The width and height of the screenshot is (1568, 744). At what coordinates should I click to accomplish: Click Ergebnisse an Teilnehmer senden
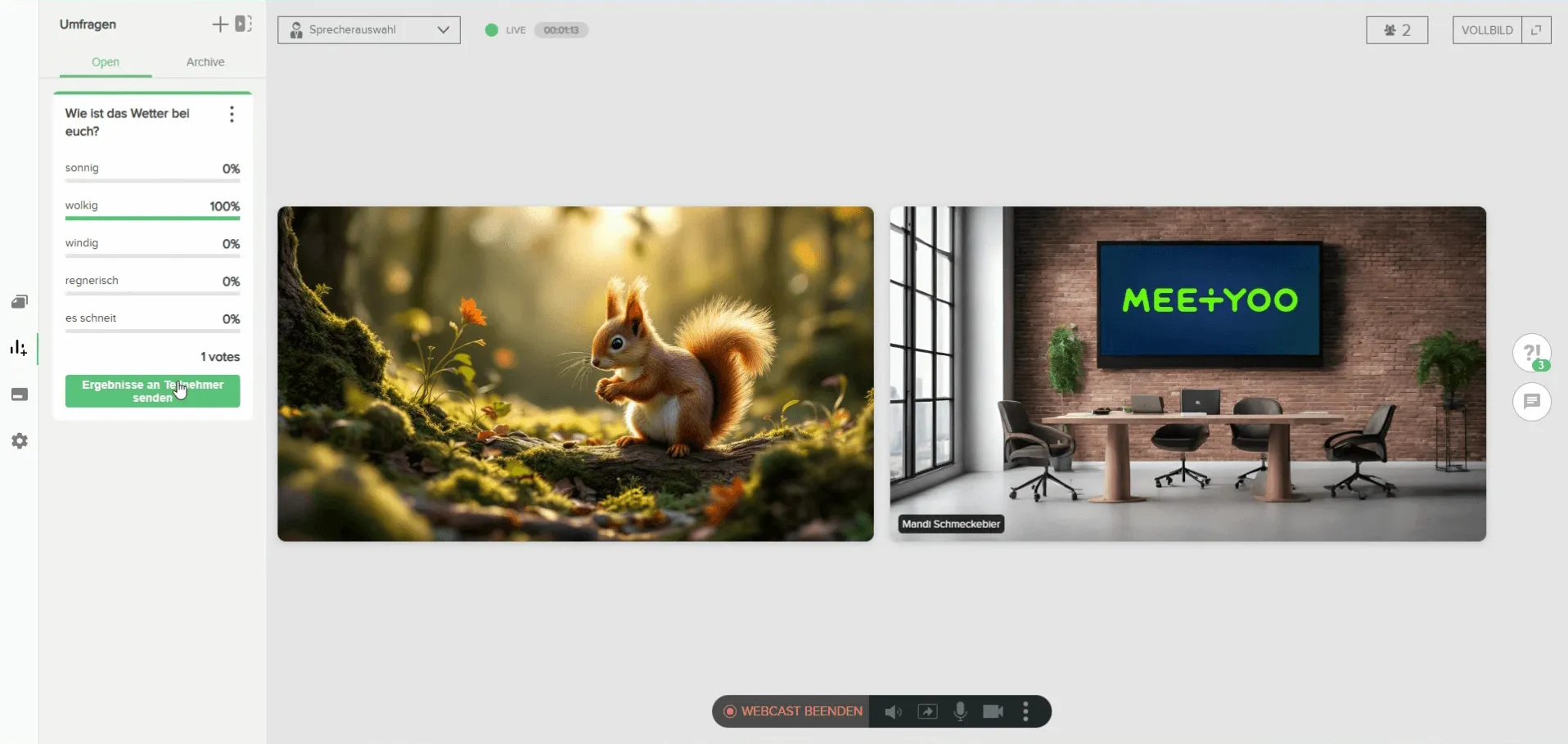pyautogui.click(x=152, y=391)
